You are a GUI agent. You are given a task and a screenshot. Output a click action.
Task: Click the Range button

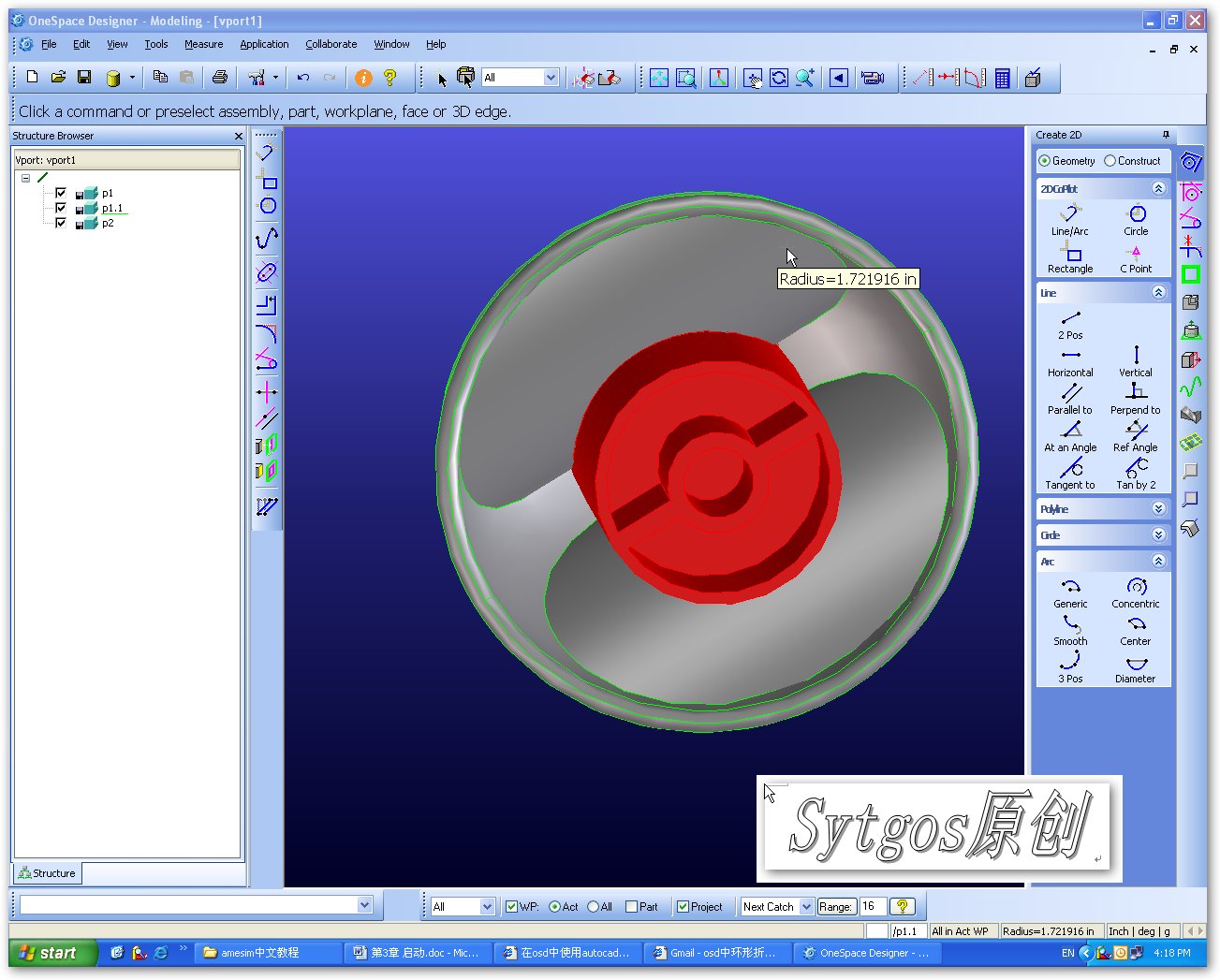click(835, 906)
